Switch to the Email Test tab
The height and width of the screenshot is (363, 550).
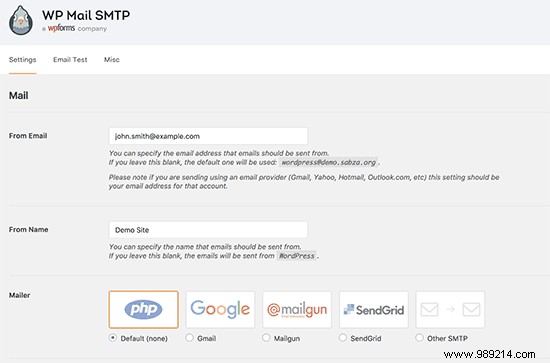(70, 60)
